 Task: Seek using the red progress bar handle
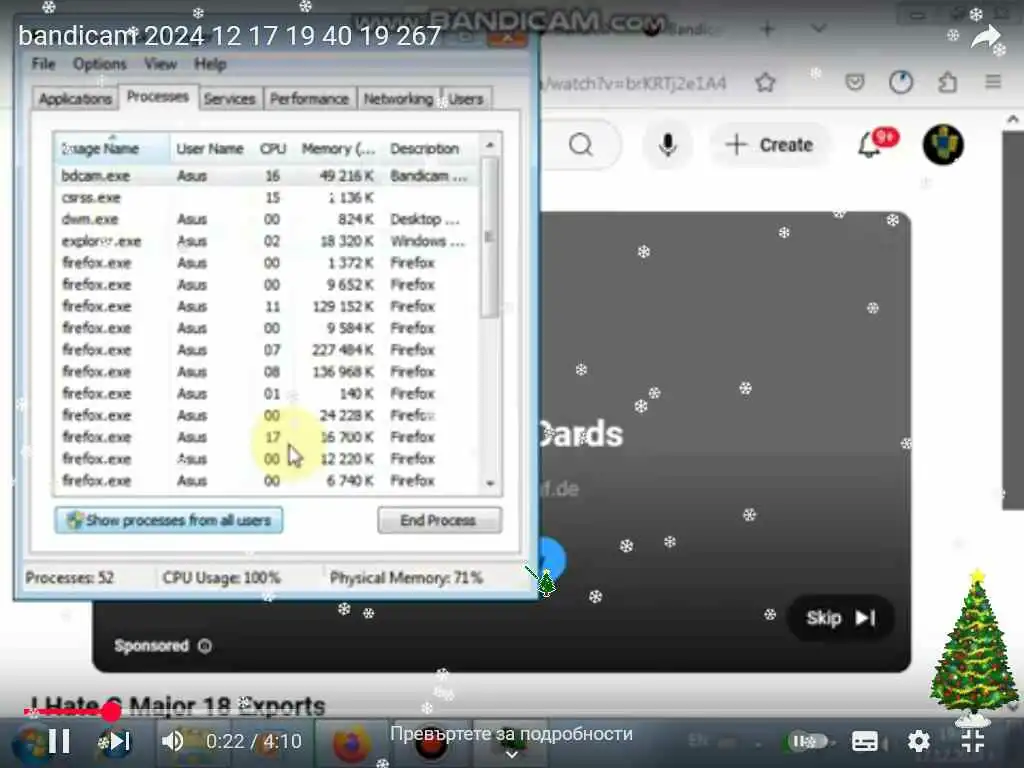(x=112, y=712)
